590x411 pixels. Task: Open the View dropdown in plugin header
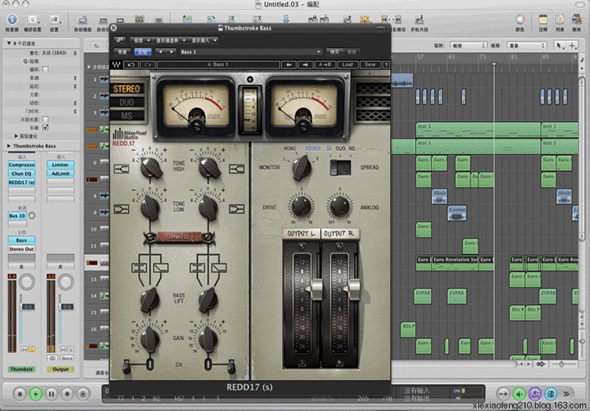(x=141, y=40)
